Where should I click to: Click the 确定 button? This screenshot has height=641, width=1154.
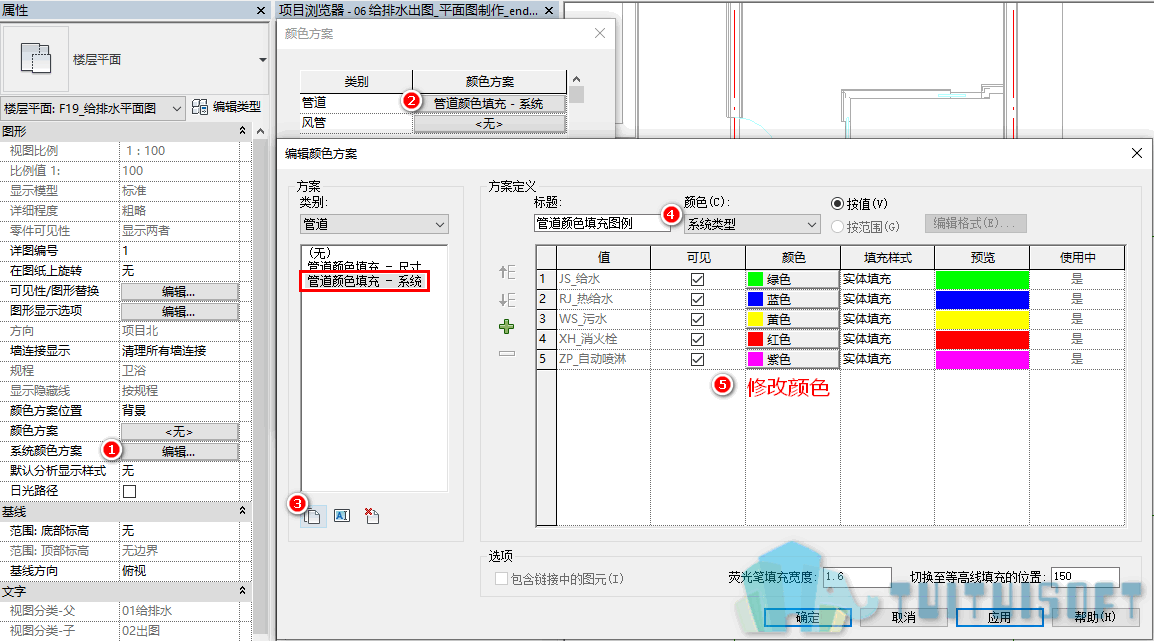pyautogui.click(x=807, y=617)
